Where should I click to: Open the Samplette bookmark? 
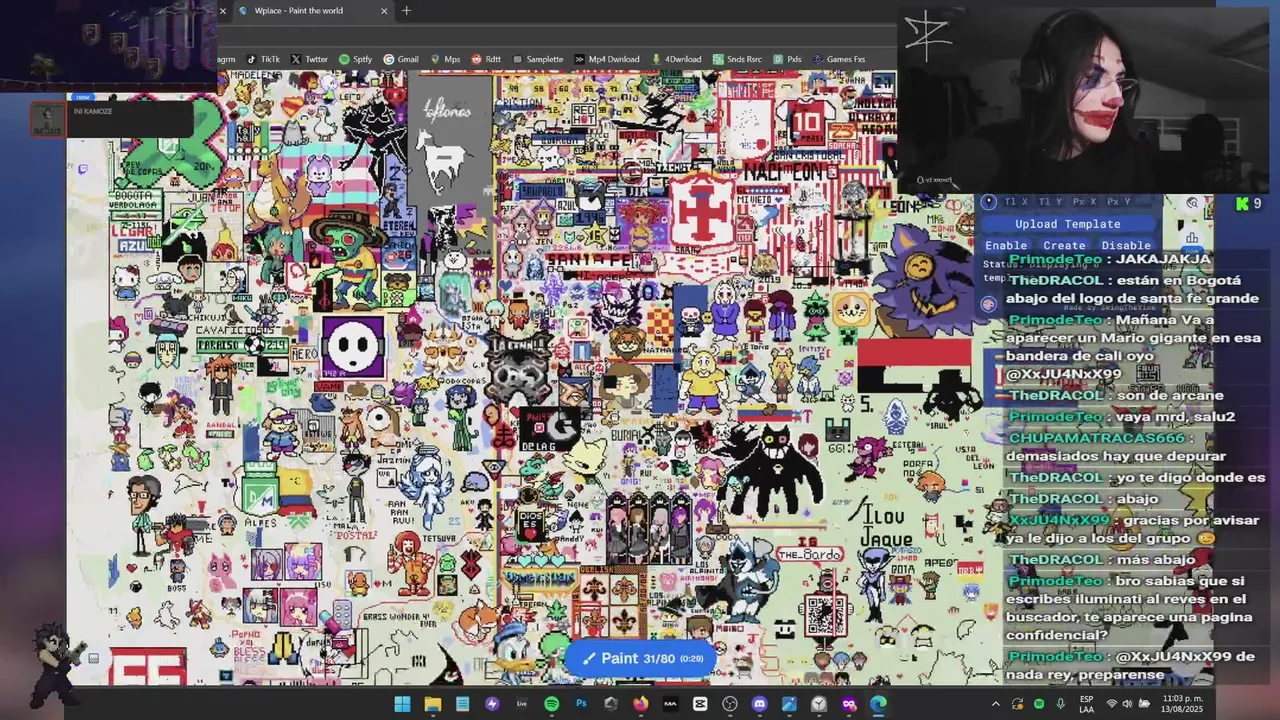click(537, 59)
